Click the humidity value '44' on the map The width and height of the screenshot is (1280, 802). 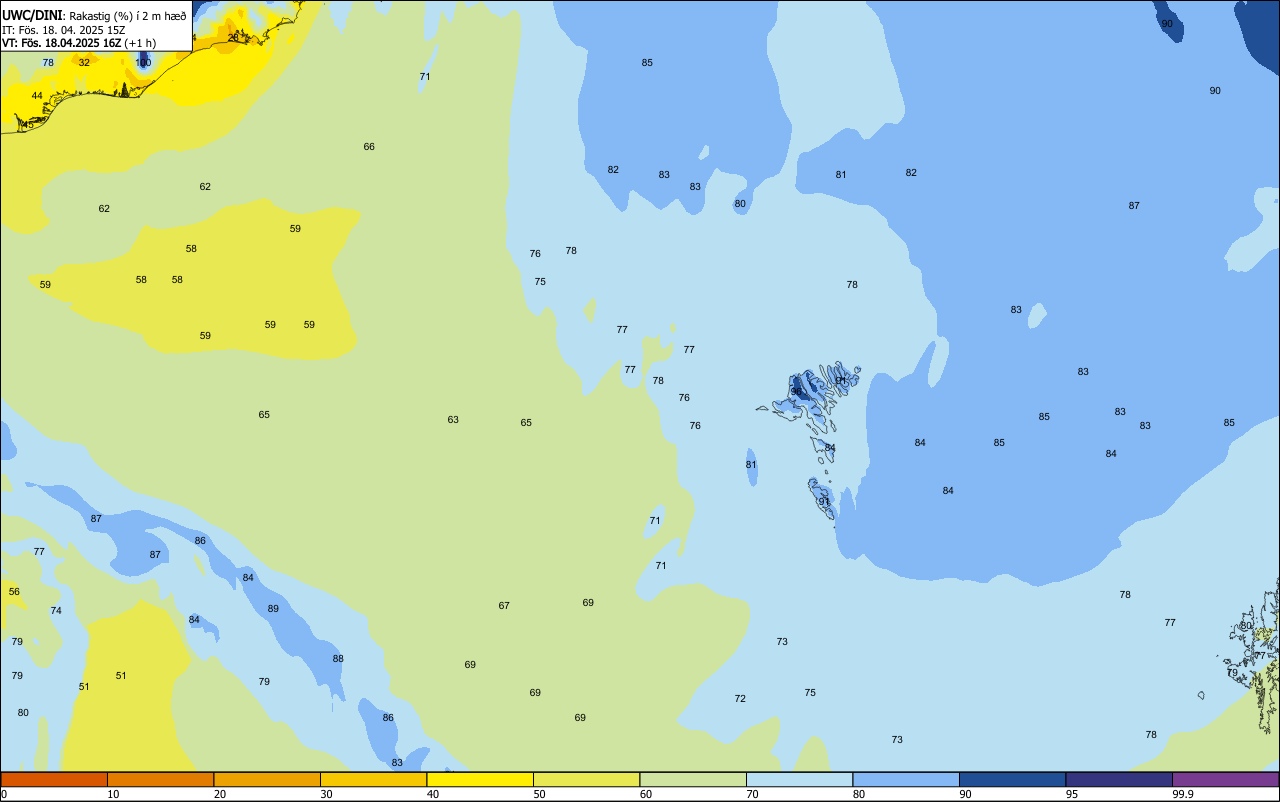(x=37, y=96)
